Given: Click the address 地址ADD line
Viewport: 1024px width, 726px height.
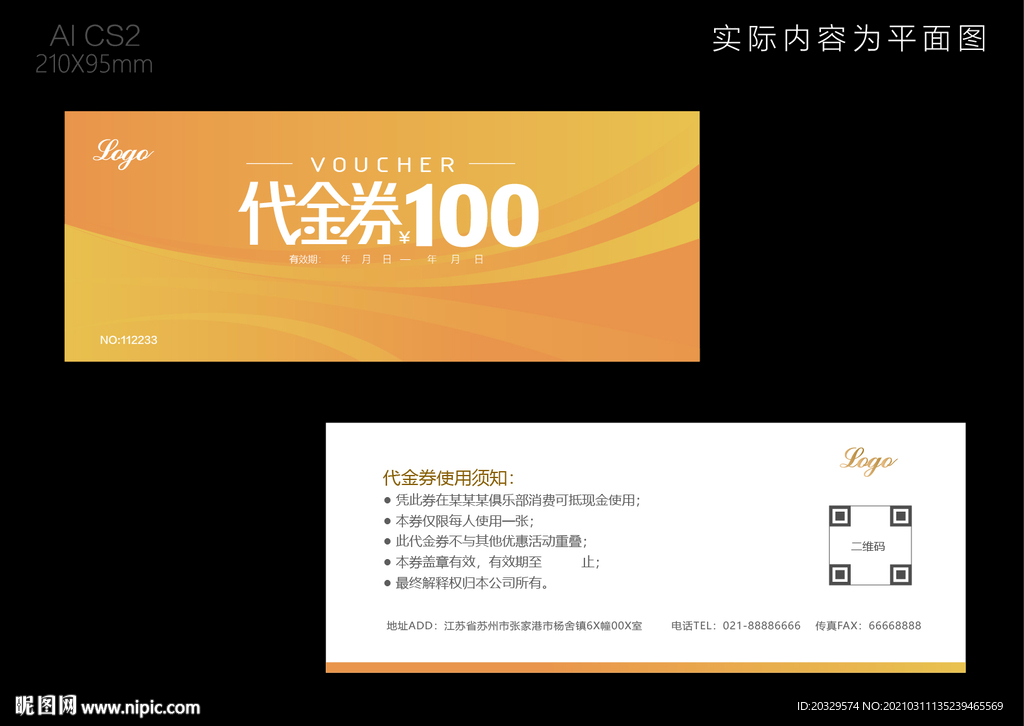Looking at the screenshot, I should (x=514, y=625).
